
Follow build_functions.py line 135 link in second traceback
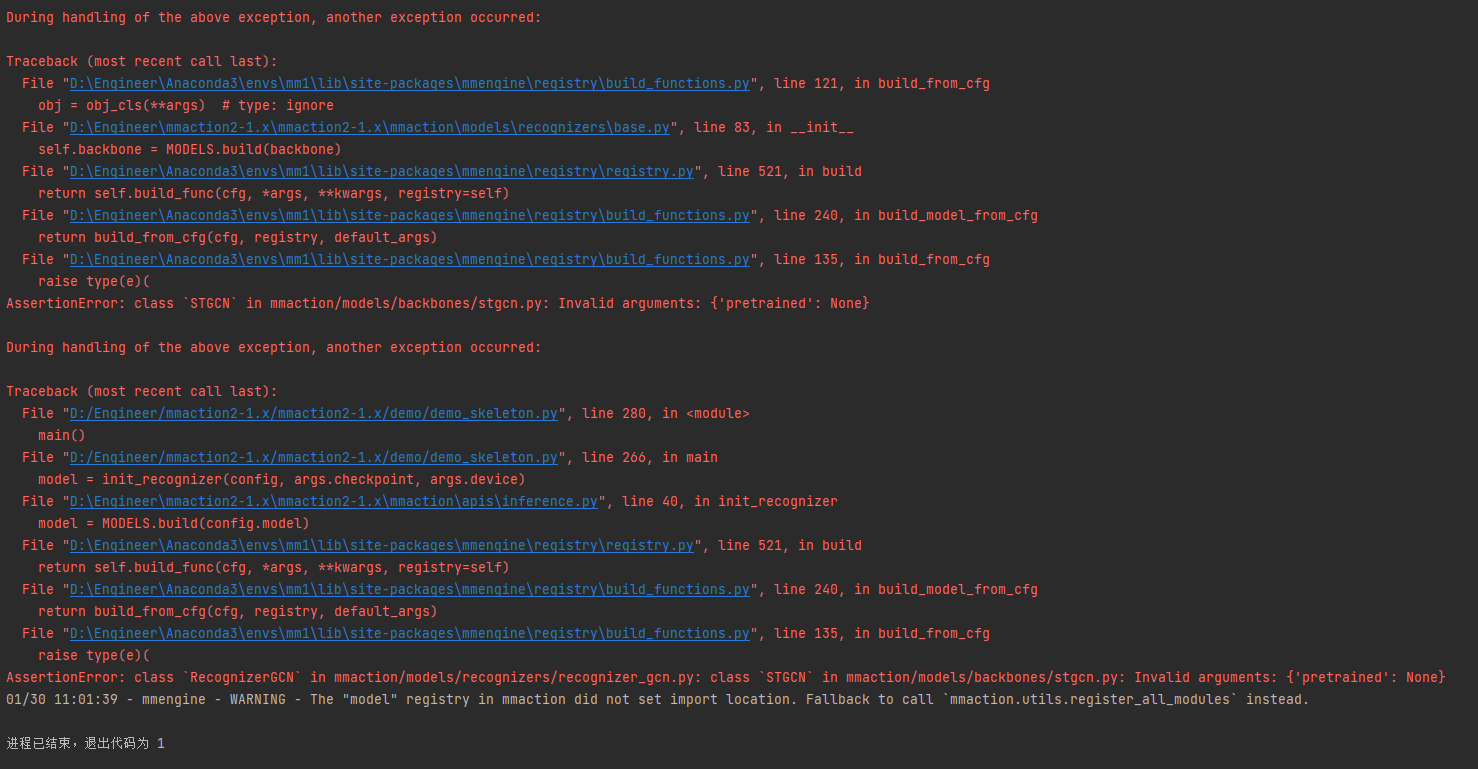coord(406,633)
